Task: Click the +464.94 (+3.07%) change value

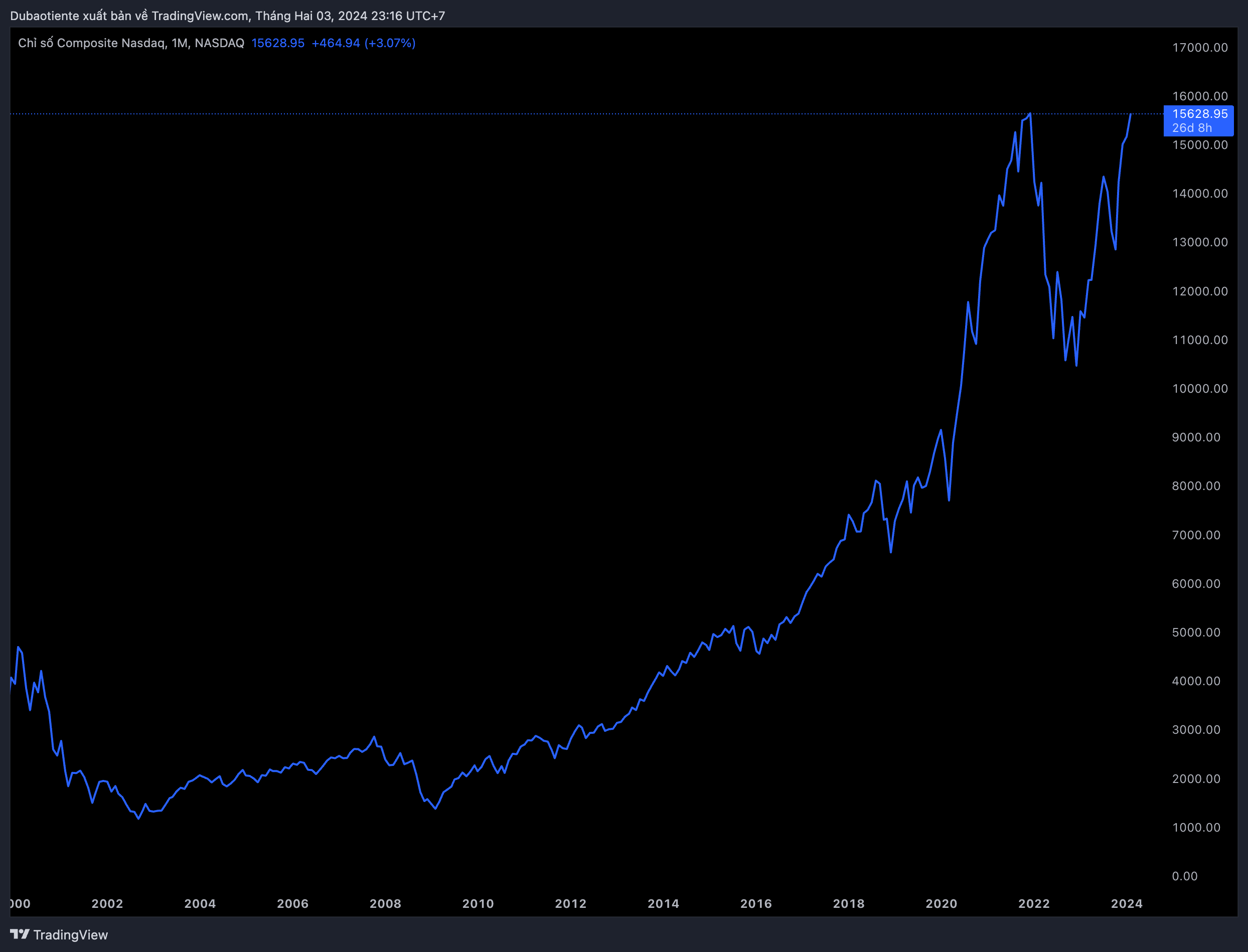Action: [x=363, y=43]
